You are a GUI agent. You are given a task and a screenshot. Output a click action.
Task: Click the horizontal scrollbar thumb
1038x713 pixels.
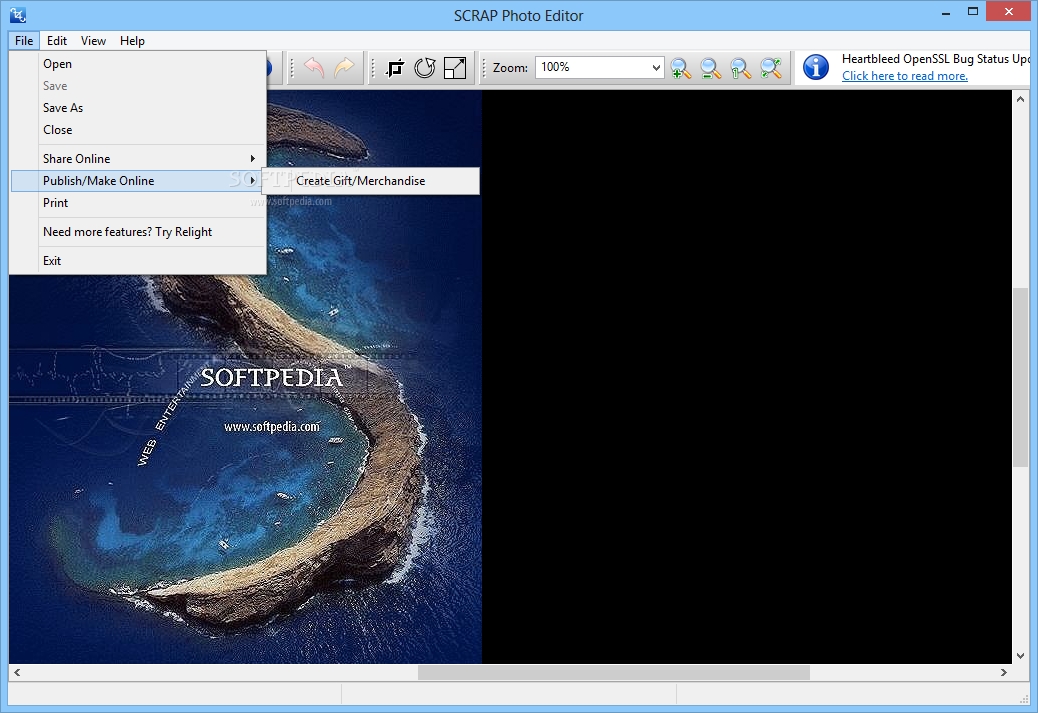(614, 673)
